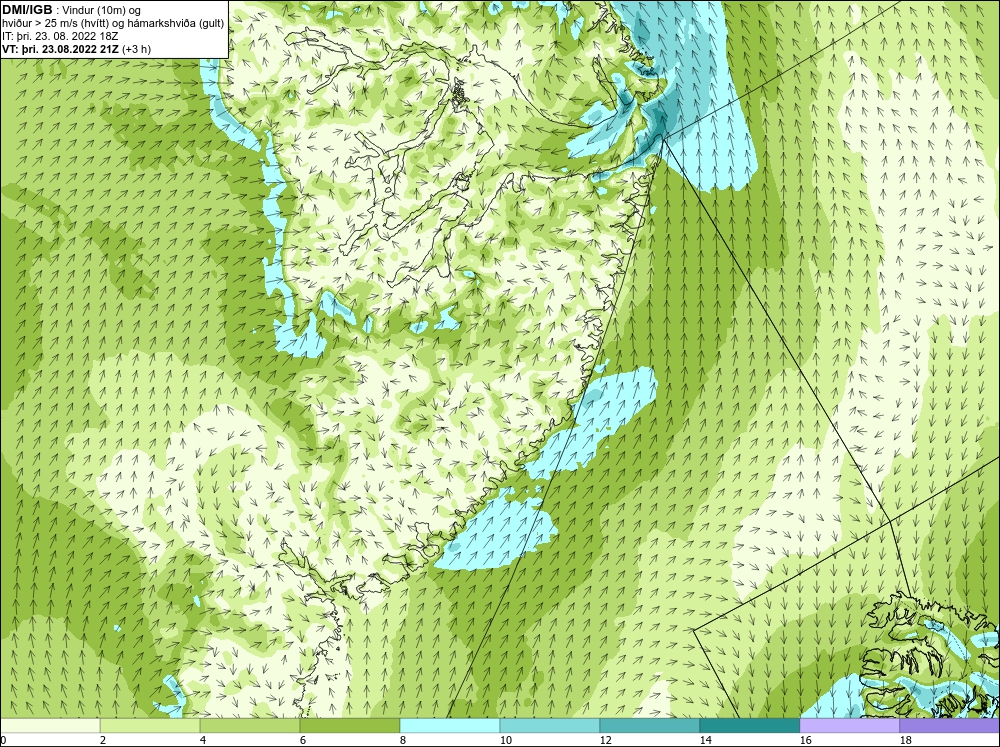Click the '(+3 h)' forecast offset text

[x=136, y=49]
